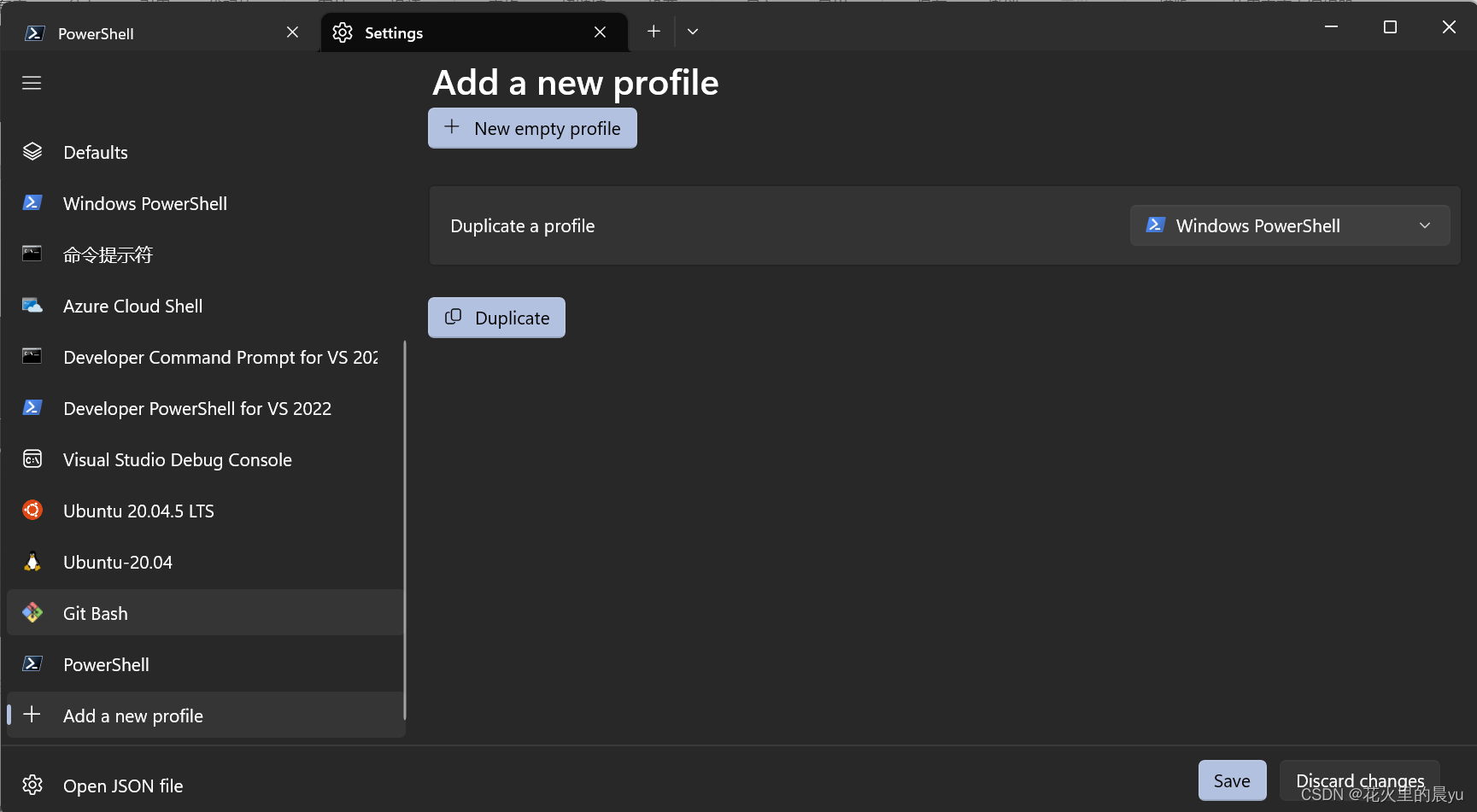The height and width of the screenshot is (812, 1477).
Task: Select the 命令提示符 profile
Action: 205,254
